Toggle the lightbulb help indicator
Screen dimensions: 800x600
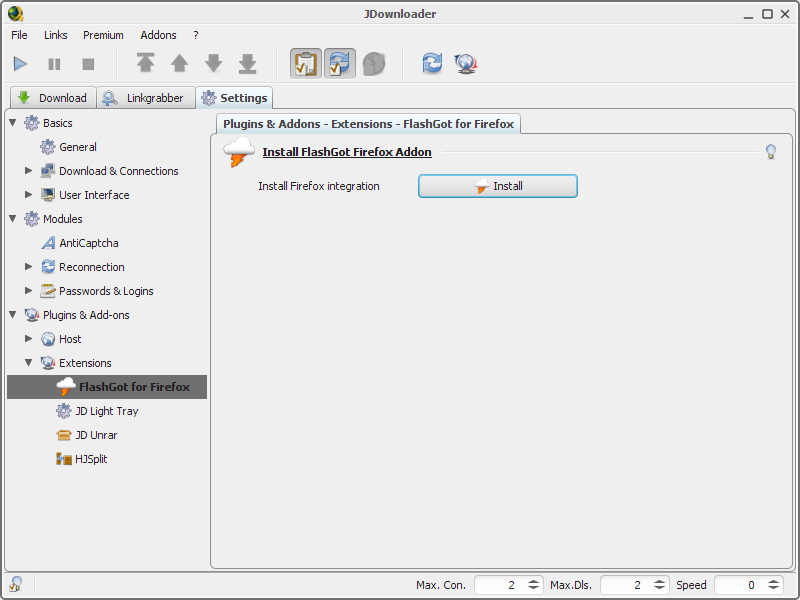(770, 150)
